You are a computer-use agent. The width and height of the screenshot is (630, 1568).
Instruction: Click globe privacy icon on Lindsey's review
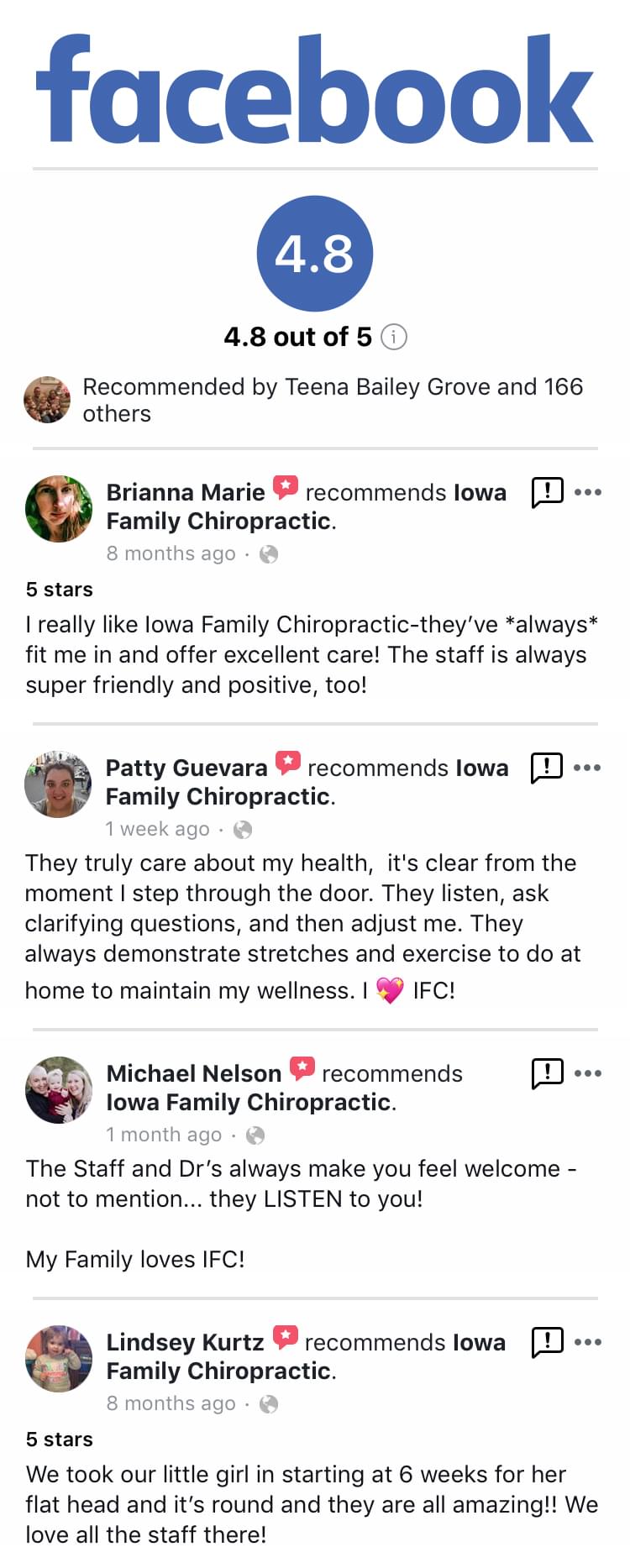[x=269, y=1404]
